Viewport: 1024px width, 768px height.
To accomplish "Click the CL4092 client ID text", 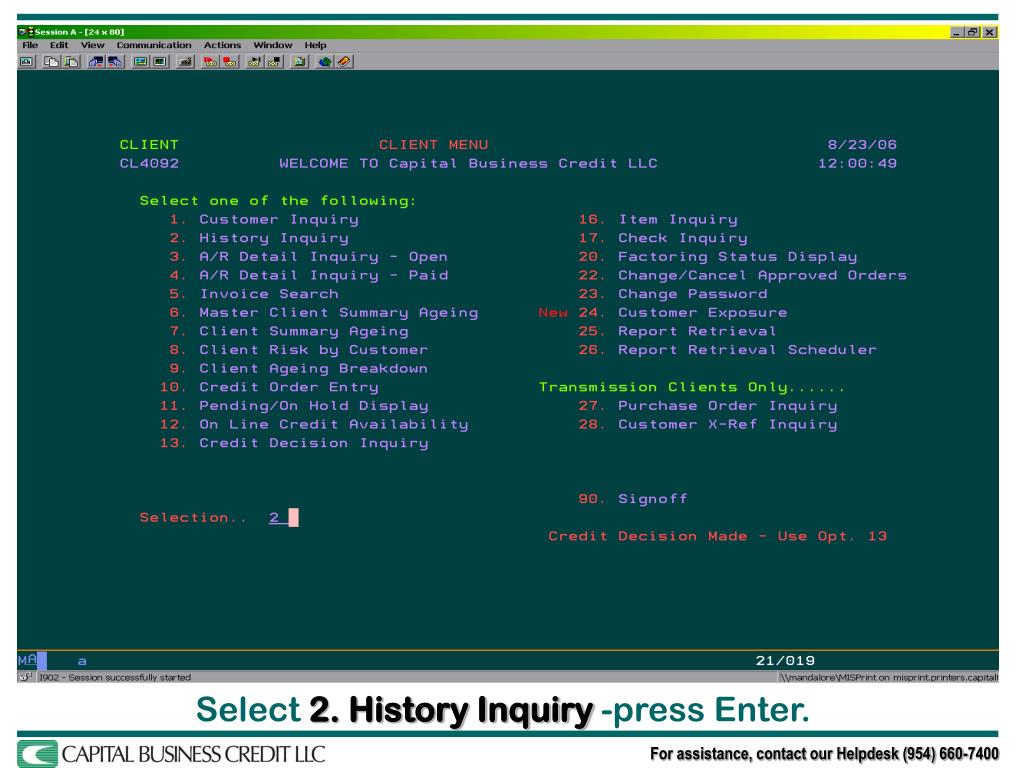I will click(149, 163).
